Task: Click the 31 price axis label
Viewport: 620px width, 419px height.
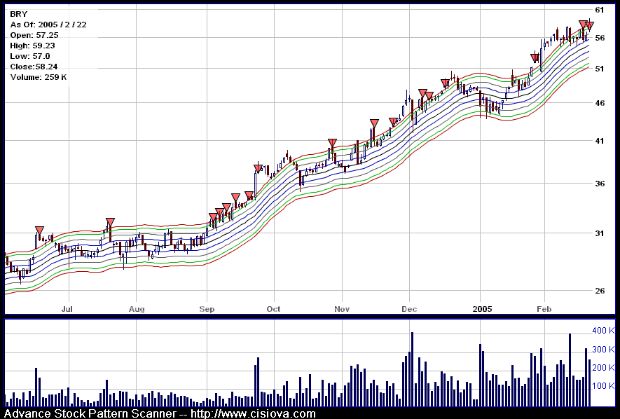Action: pos(599,233)
